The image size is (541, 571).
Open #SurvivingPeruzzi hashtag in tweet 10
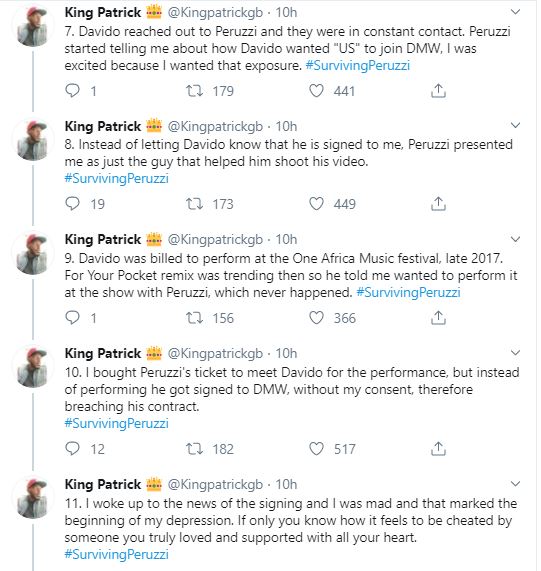(117, 423)
